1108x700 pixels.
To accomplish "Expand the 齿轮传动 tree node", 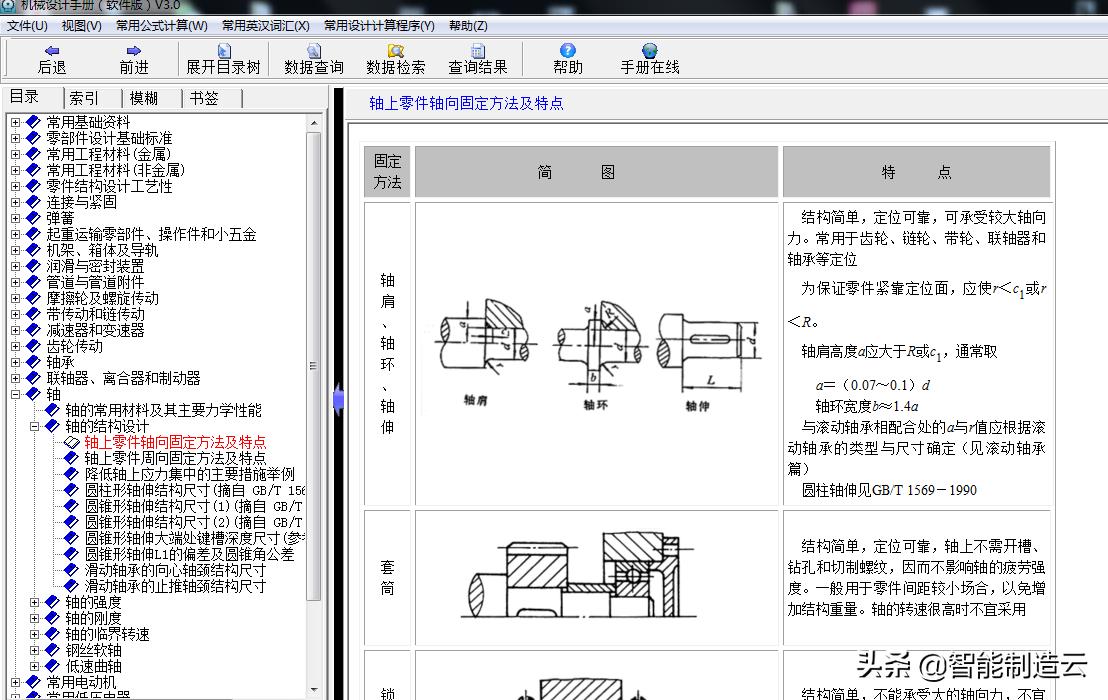I will [15, 346].
